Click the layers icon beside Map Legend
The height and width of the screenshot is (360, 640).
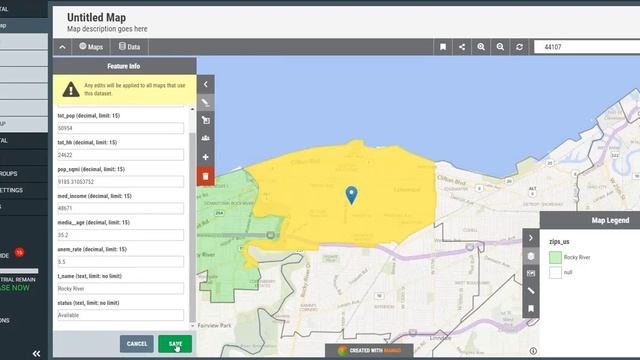pos(531,256)
